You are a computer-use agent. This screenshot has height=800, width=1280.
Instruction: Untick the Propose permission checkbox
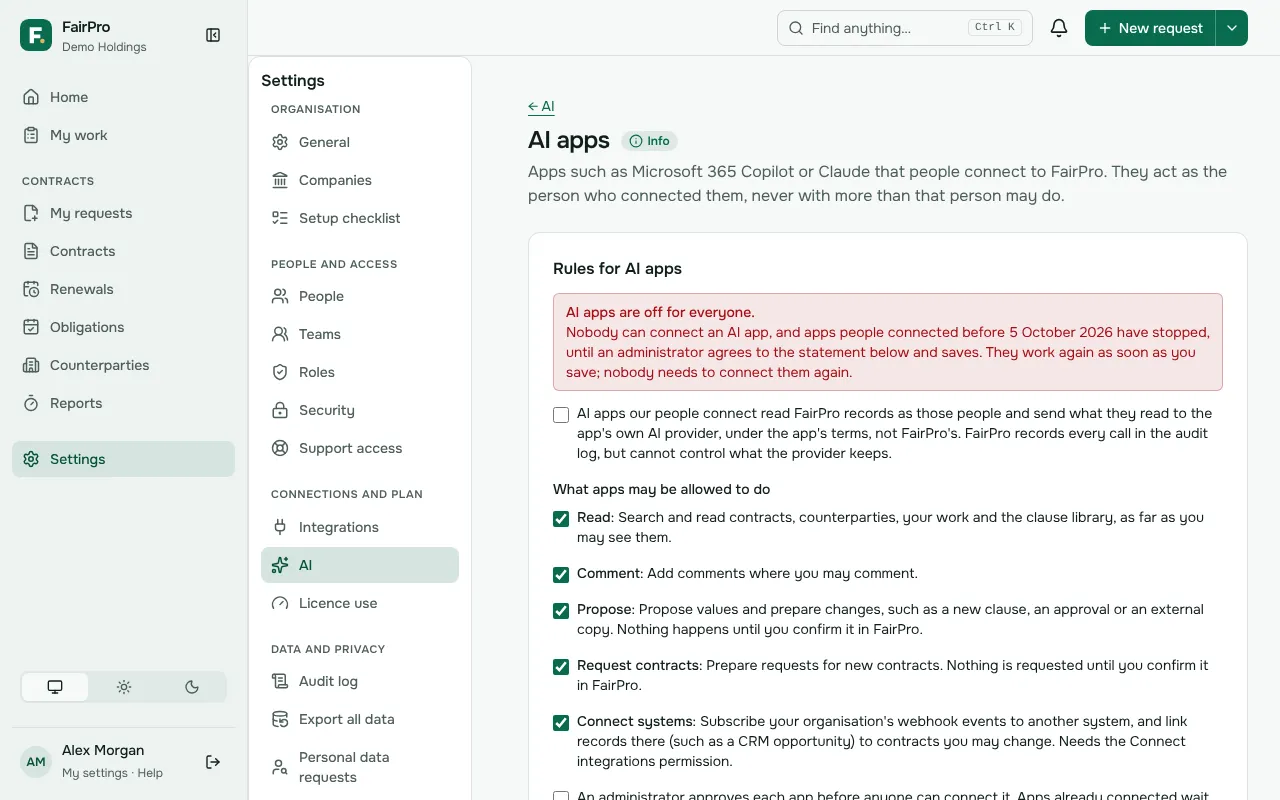pos(561,611)
